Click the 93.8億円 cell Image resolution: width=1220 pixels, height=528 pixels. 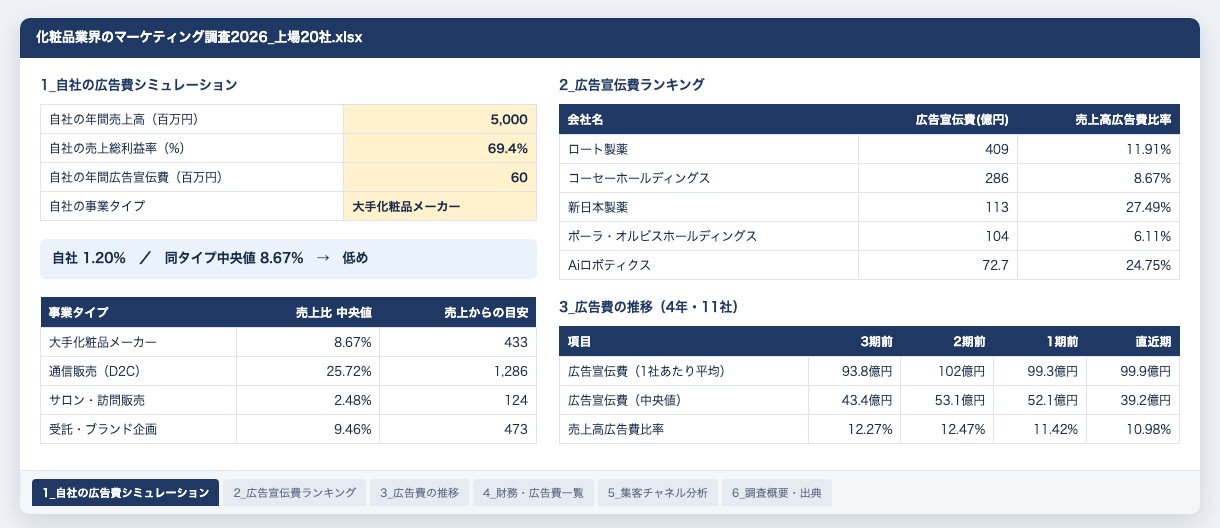[854, 371]
